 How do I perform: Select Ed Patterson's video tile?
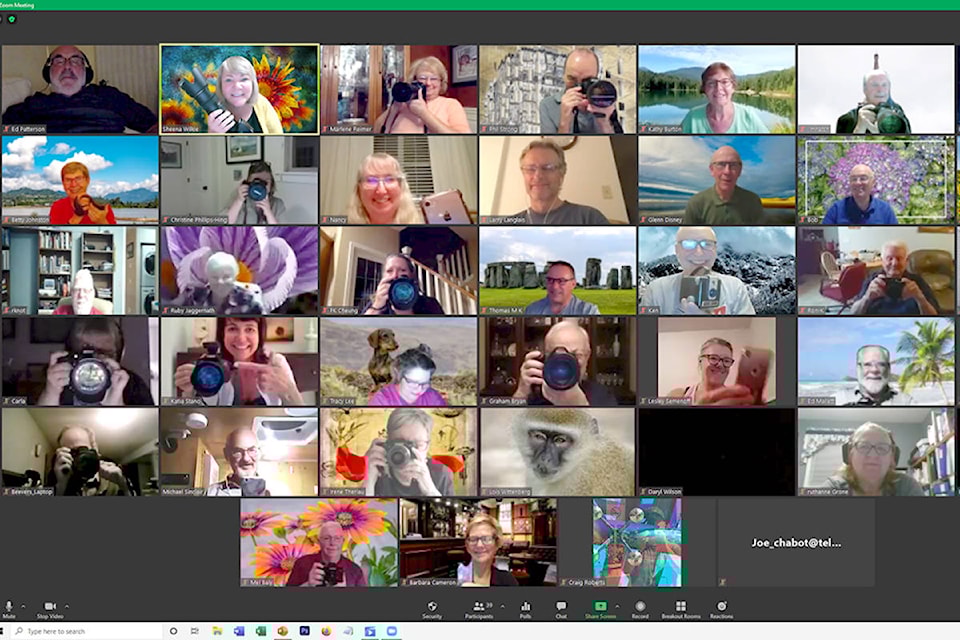(x=80, y=89)
